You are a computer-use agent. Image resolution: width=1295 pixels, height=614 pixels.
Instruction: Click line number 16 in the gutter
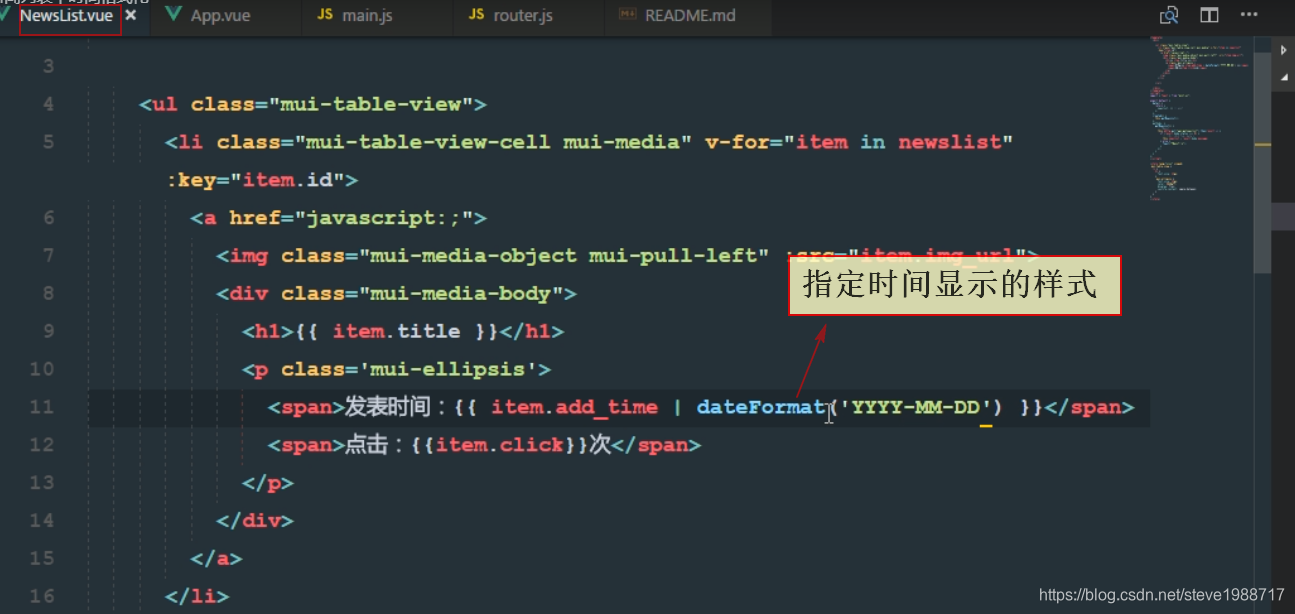coord(42,596)
